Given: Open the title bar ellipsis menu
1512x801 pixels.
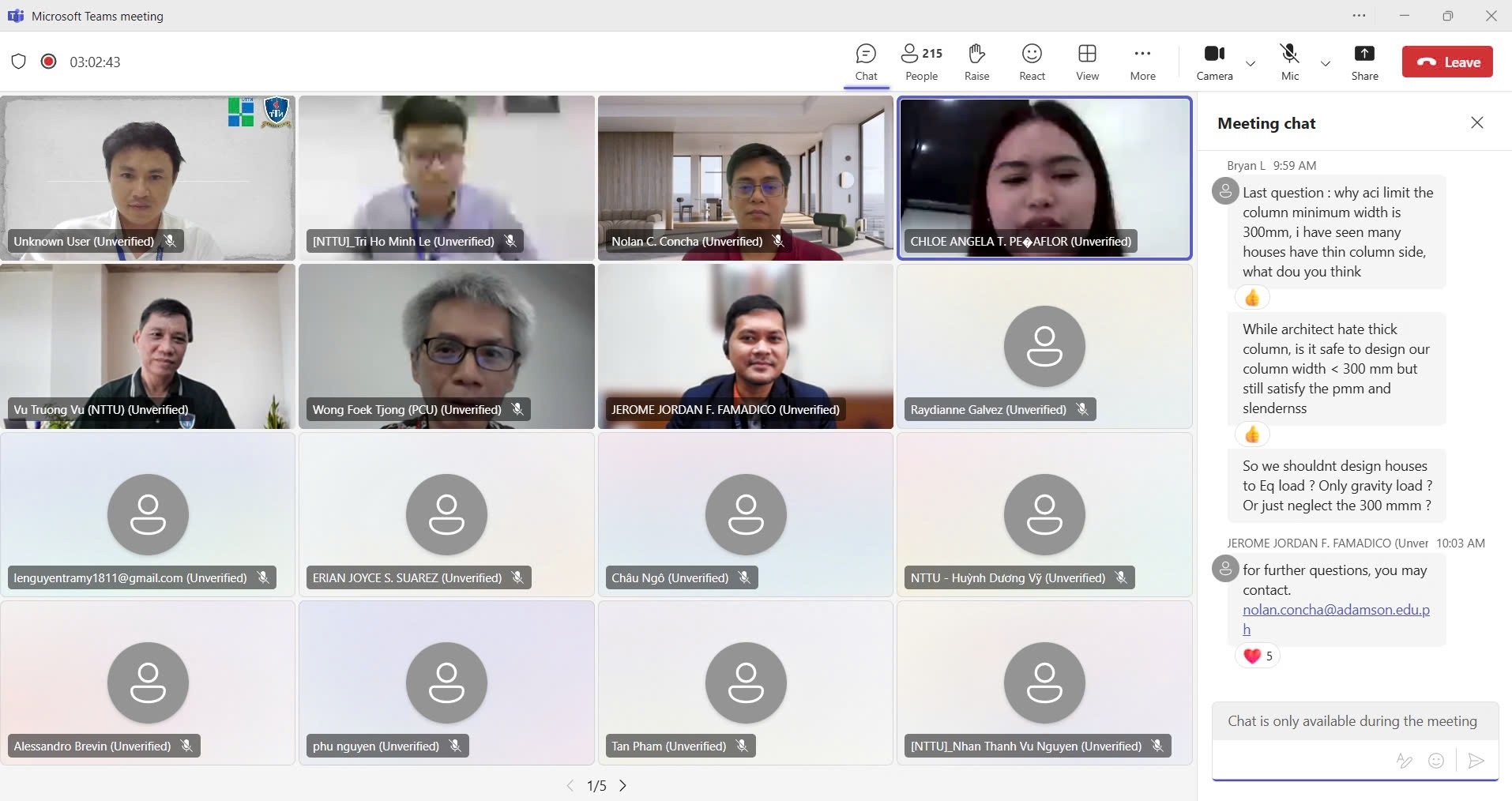Looking at the screenshot, I should (1359, 16).
